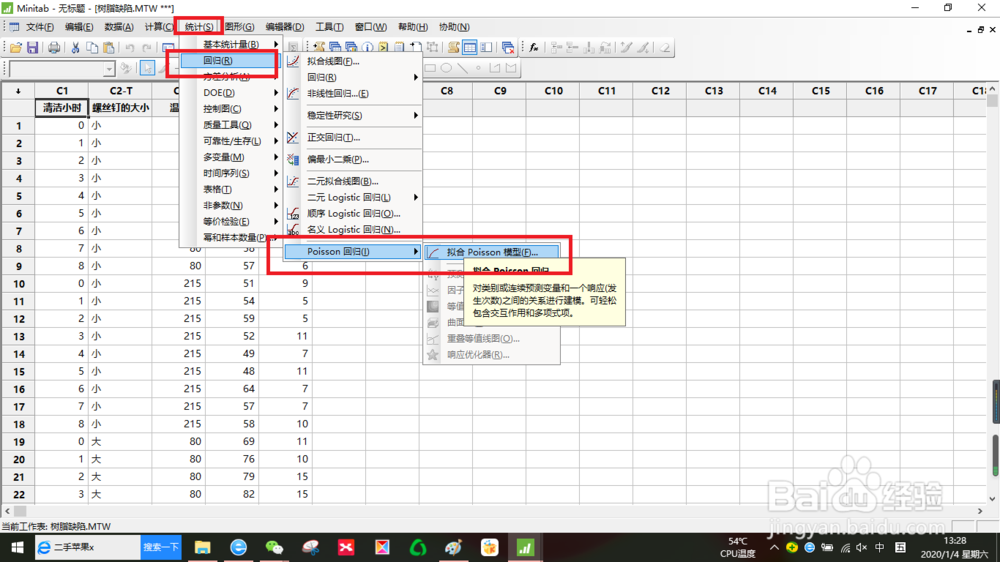Click the highlighted worksheet grid toolbar icon

pos(470,47)
